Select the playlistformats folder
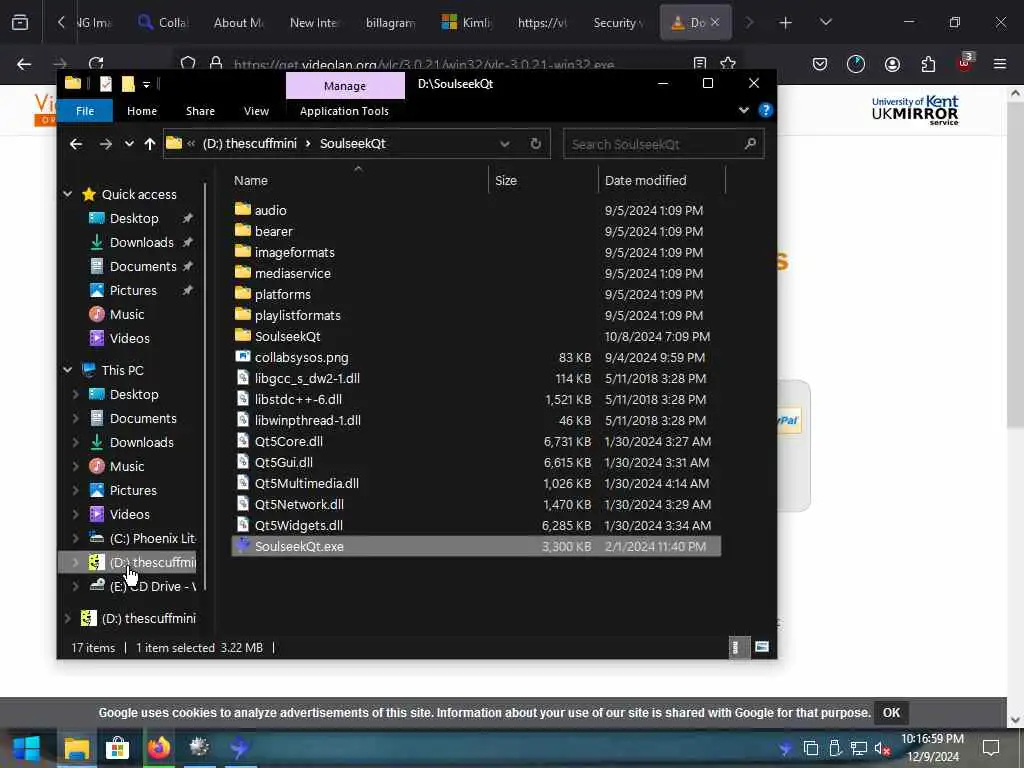 coord(297,315)
